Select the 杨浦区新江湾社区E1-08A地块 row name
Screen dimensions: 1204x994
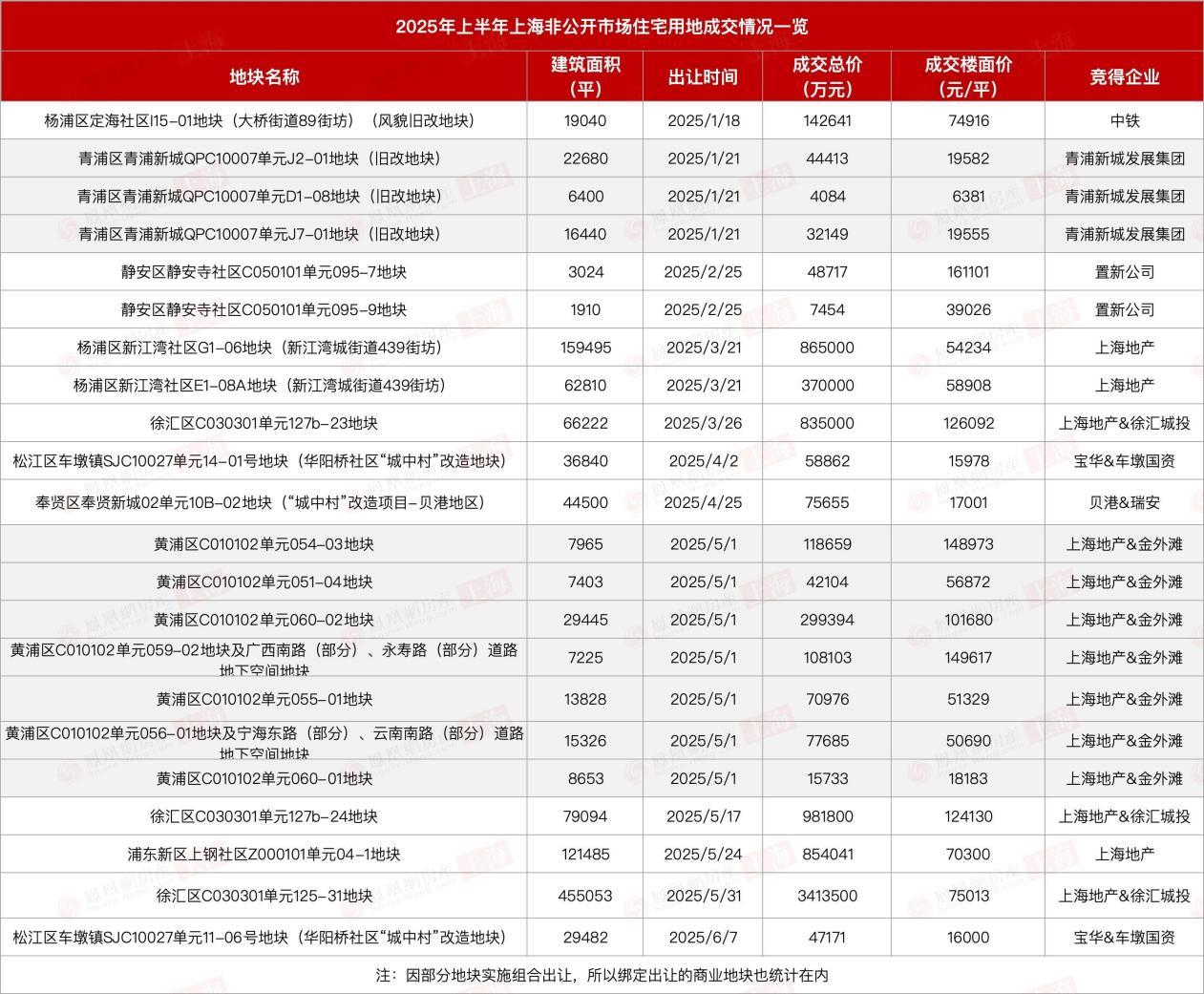(260, 386)
